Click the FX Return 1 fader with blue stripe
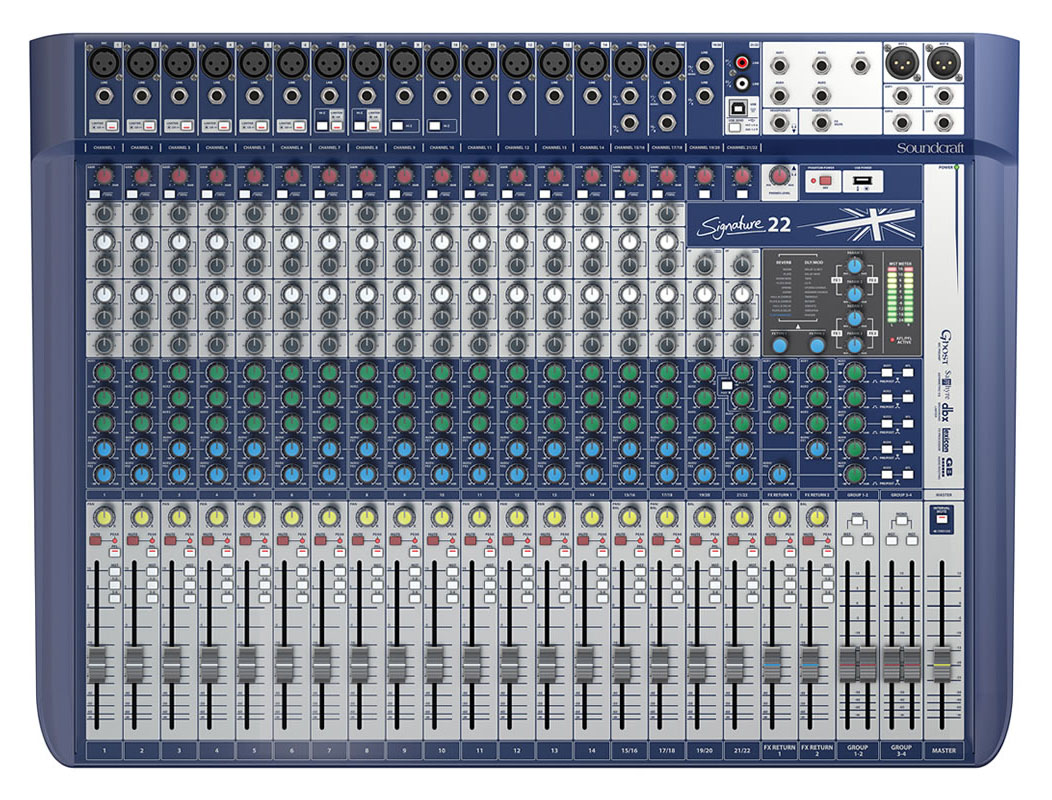 pyautogui.click(x=773, y=662)
